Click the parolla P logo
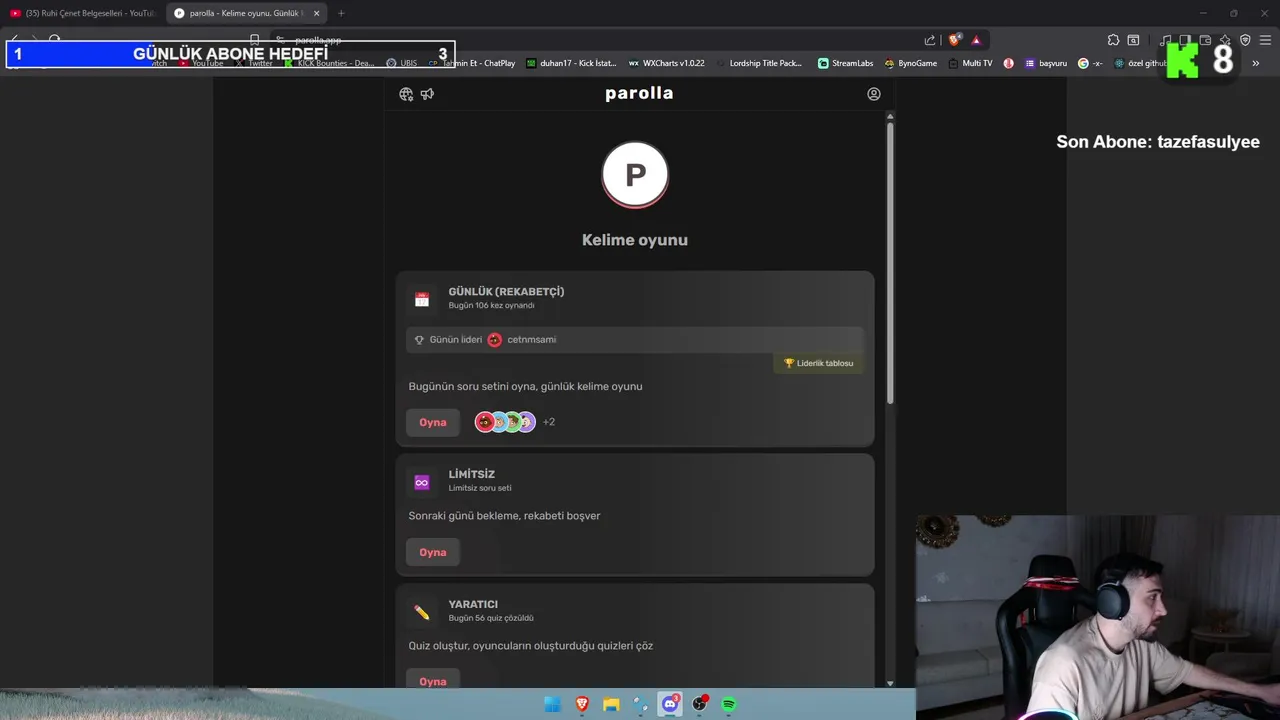The image size is (1280, 720). 635,175
